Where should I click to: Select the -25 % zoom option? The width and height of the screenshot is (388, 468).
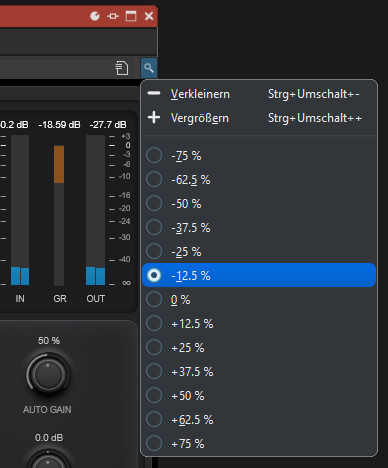[259, 252]
